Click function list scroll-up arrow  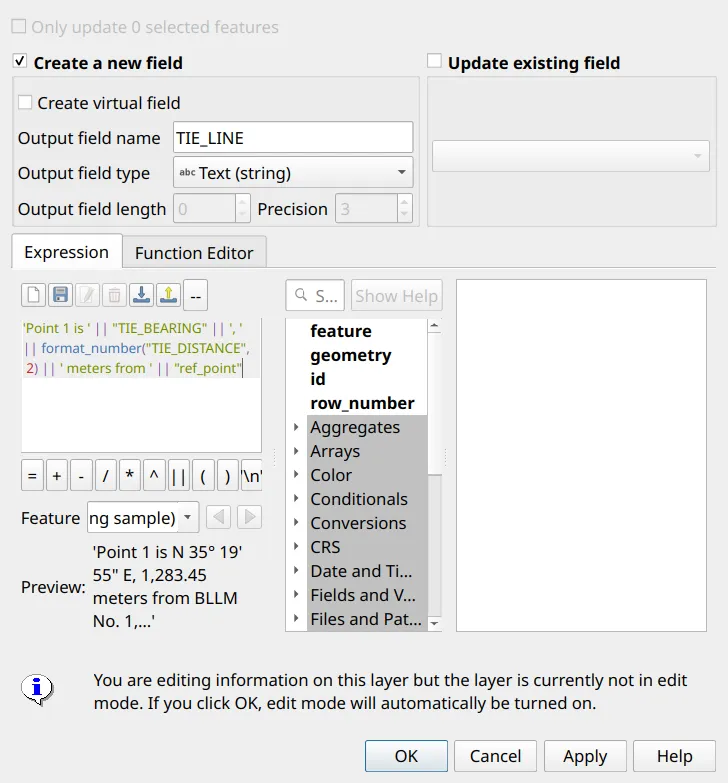click(434, 326)
